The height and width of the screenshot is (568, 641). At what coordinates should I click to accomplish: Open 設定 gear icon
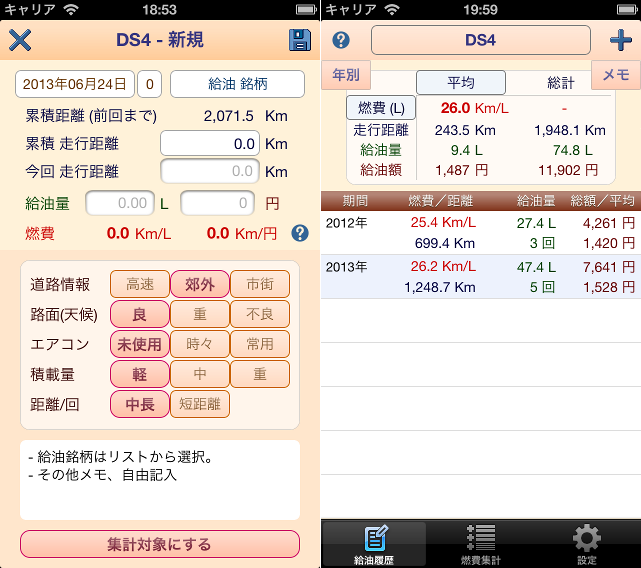[586, 545]
